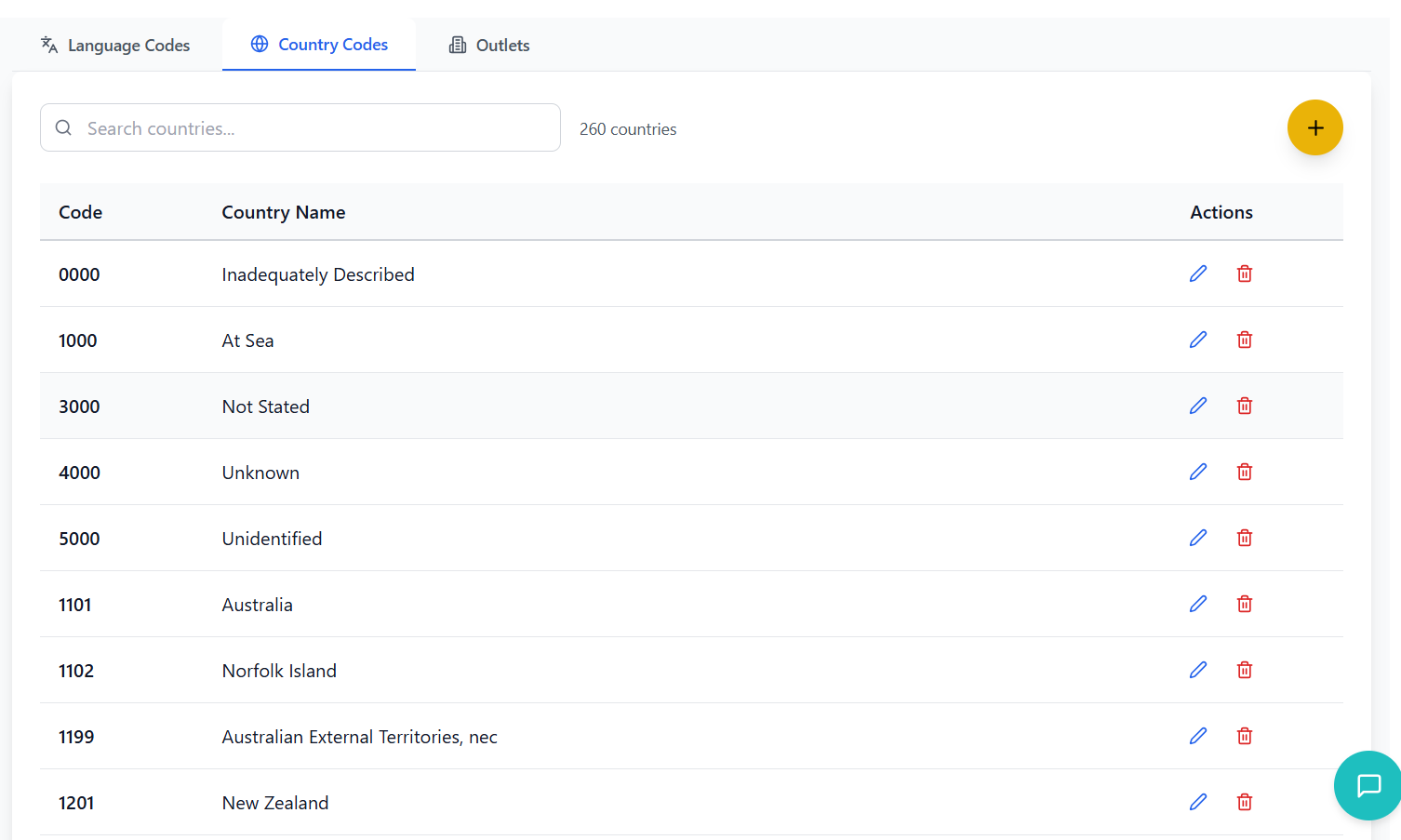The image size is (1401, 840).
Task: Delete the Unidentified country entry
Action: pos(1244,538)
